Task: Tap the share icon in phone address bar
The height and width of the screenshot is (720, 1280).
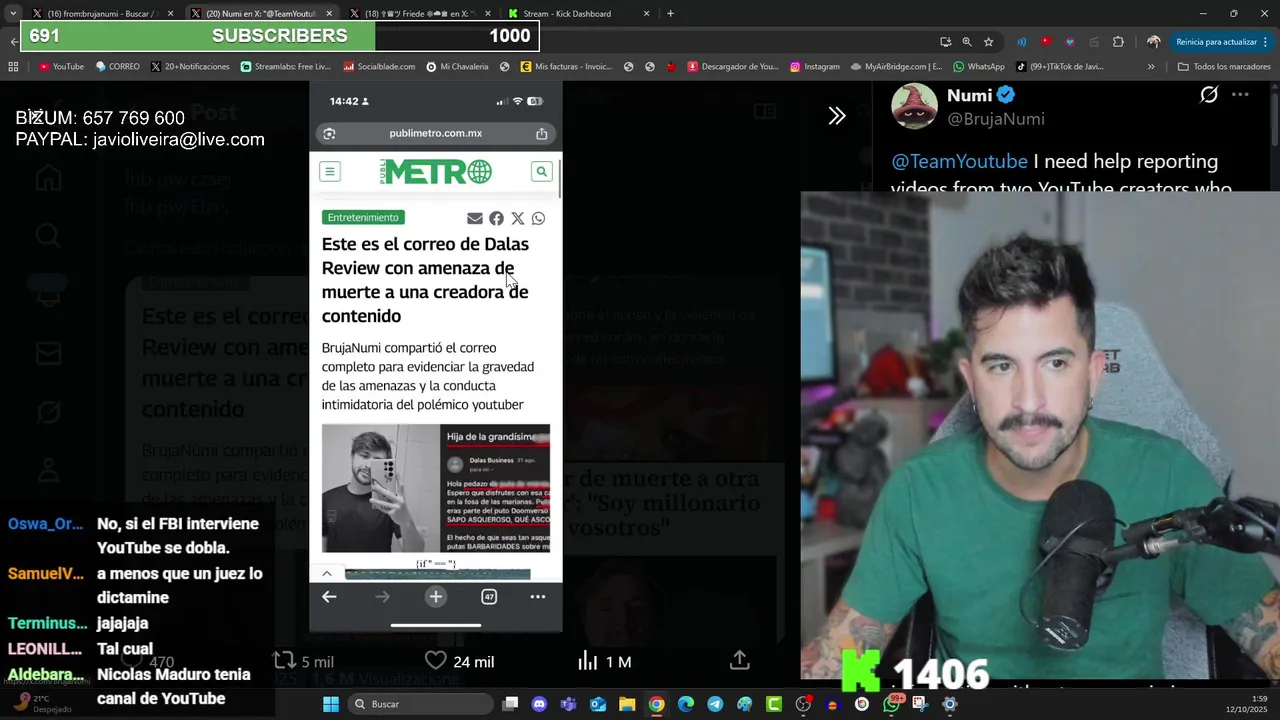Action: coord(541,133)
